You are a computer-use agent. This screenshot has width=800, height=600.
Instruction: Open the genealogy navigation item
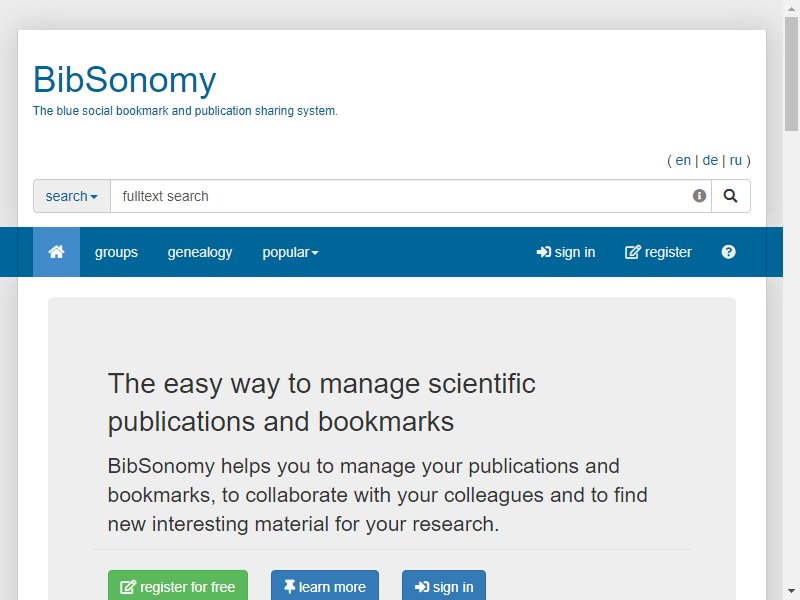click(200, 252)
